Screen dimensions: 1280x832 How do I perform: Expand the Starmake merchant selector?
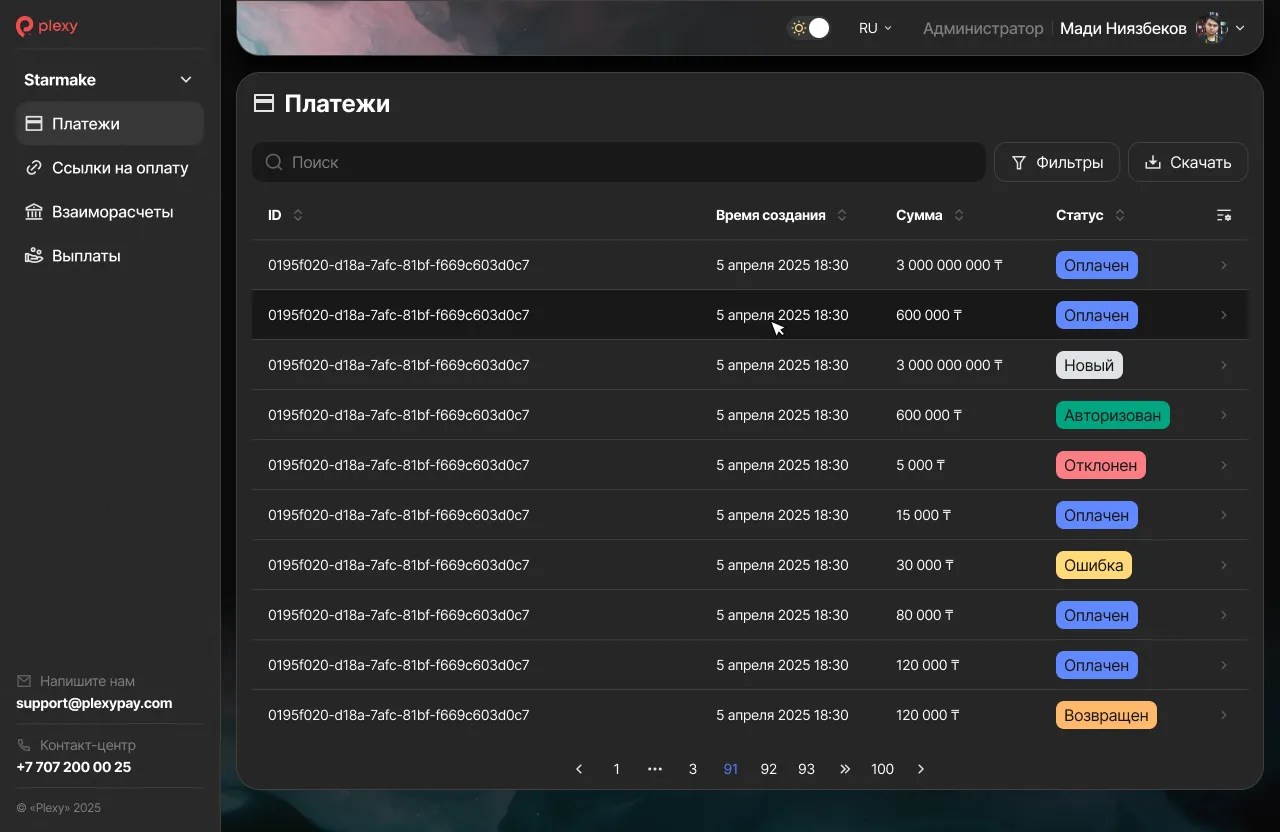(x=185, y=80)
